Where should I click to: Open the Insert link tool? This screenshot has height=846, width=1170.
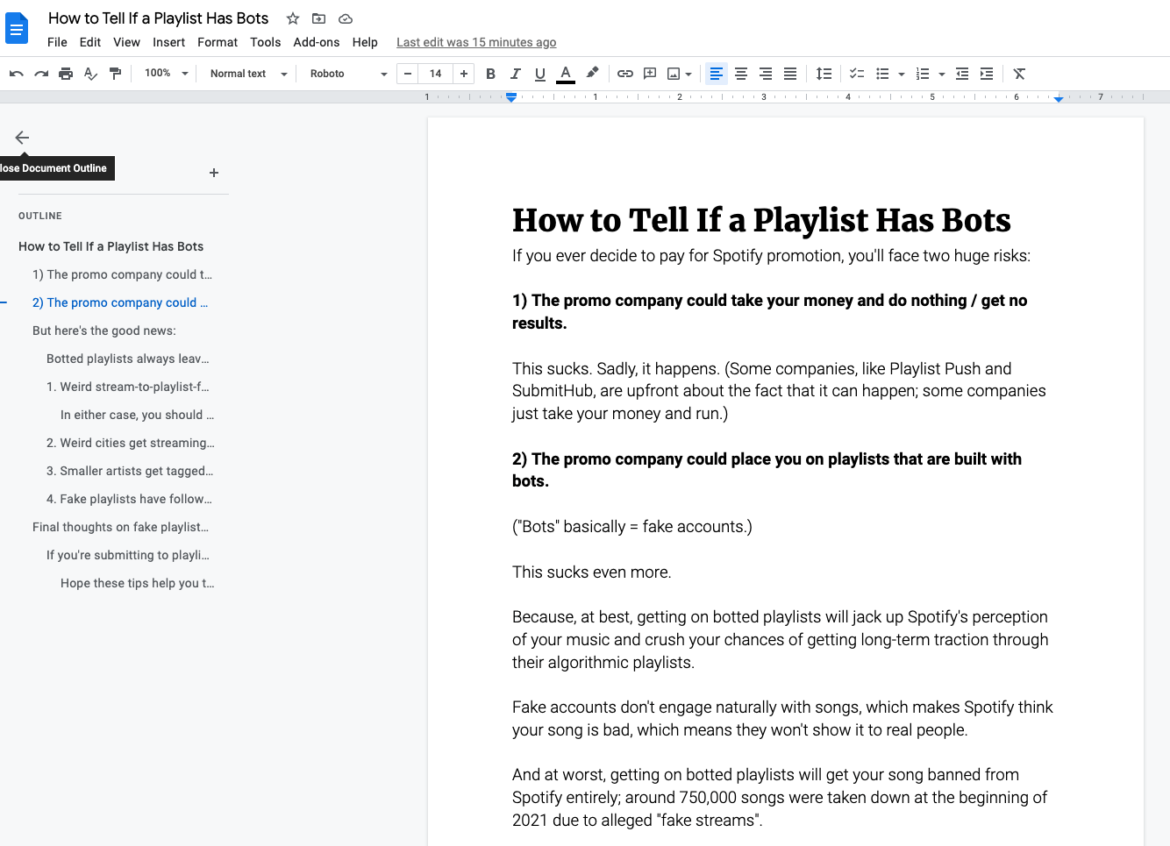pyautogui.click(x=625, y=73)
